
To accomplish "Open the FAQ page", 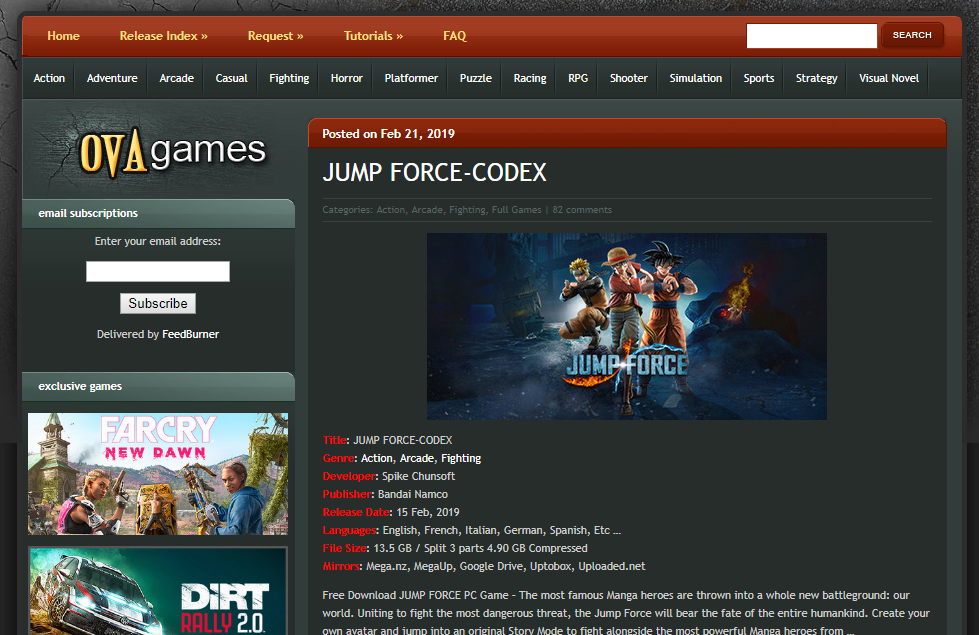I will tap(454, 35).
